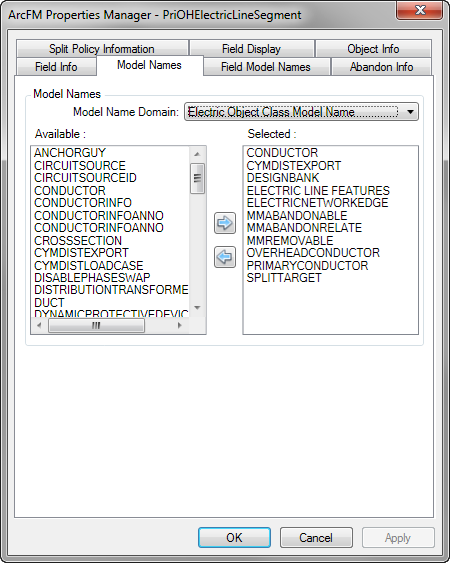The width and height of the screenshot is (450, 563).
Task: Go to the Field Model Names tab
Action: [266, 67]
